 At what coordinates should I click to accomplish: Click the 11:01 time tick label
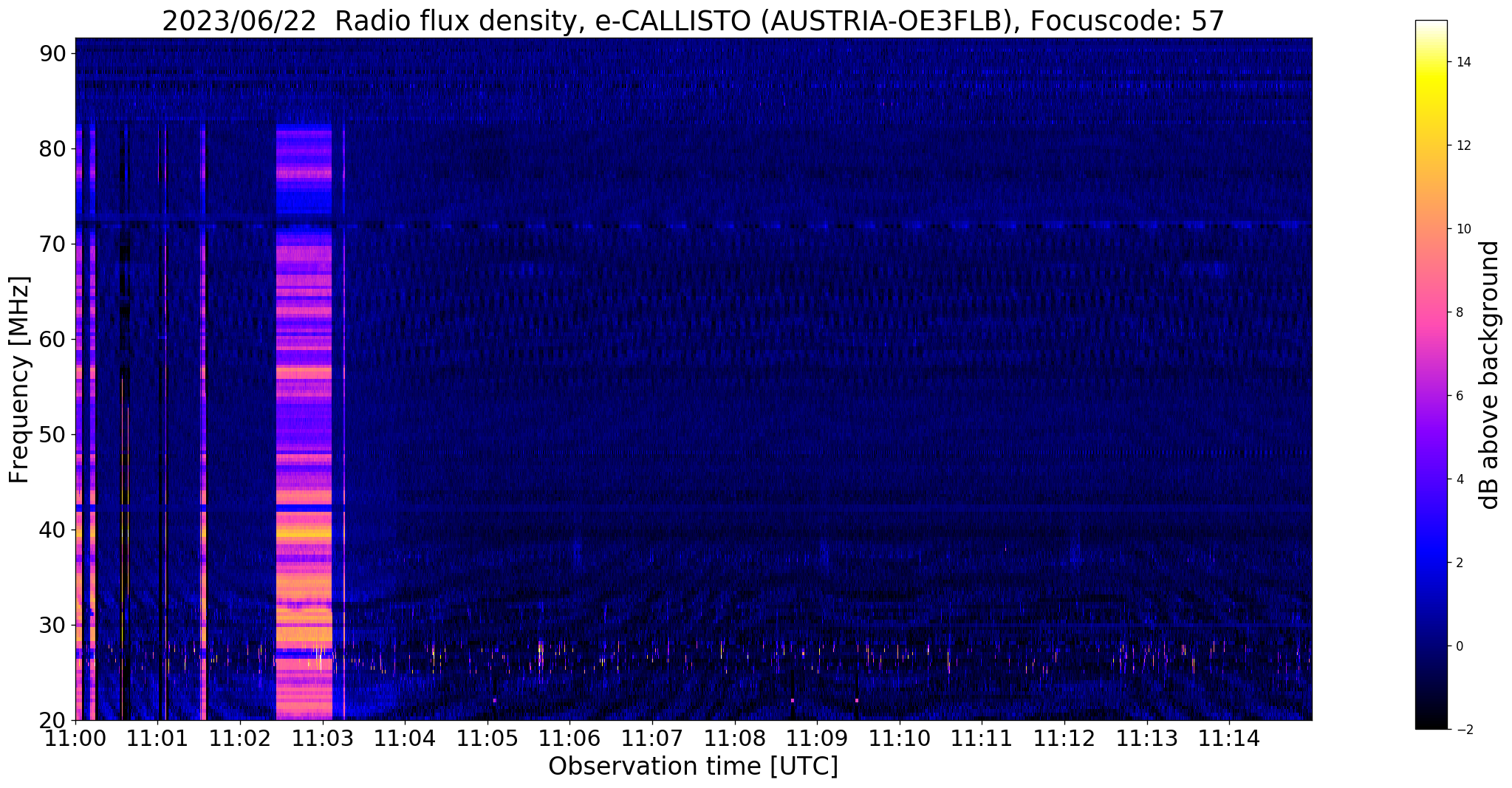157,738
